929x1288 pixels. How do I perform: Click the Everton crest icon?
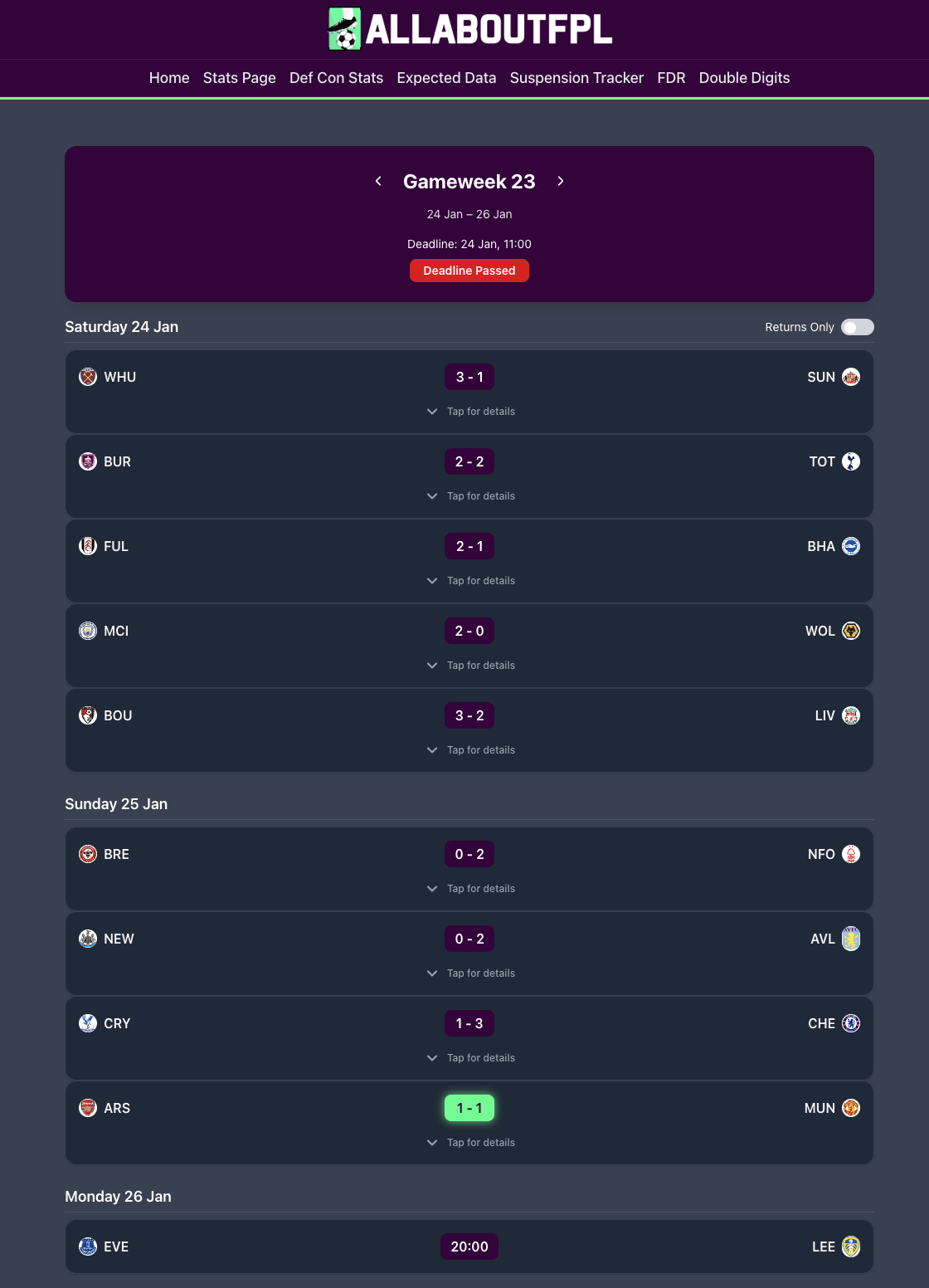coord(88,1247)
